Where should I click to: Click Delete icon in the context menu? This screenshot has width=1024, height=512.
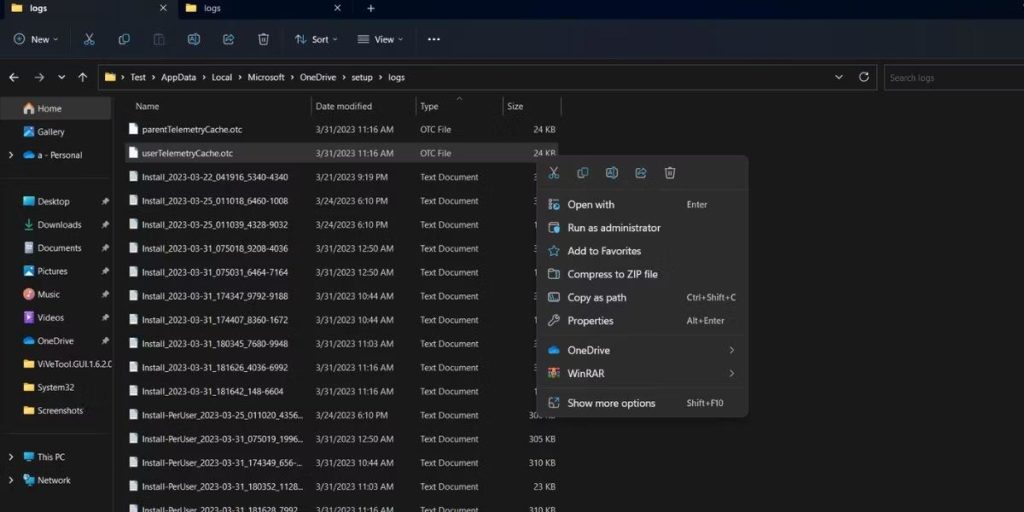click(x=670, y=173)
